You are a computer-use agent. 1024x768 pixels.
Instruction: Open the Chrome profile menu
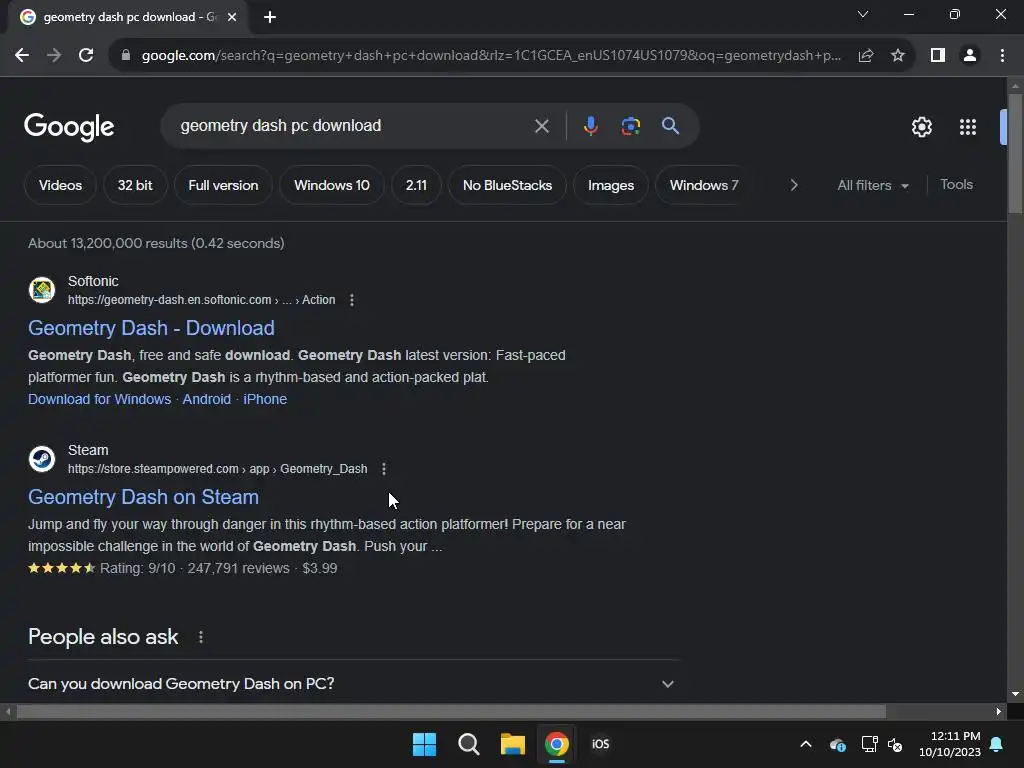click(970, 56)
